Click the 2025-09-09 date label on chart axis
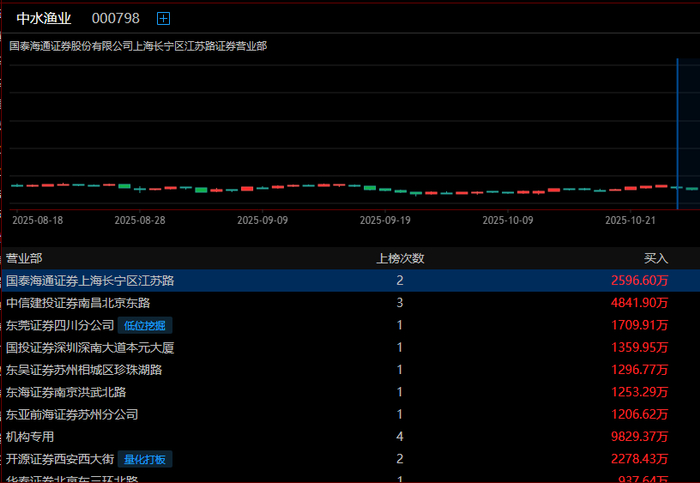 pyautogui.click(x=262, y=220)
